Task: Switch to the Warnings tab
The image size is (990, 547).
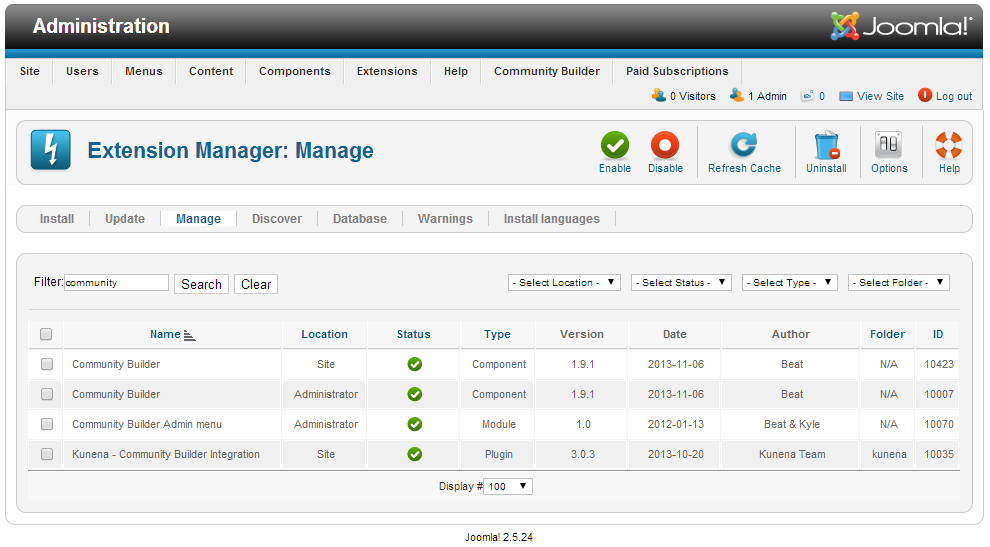Action: (444, 219)
